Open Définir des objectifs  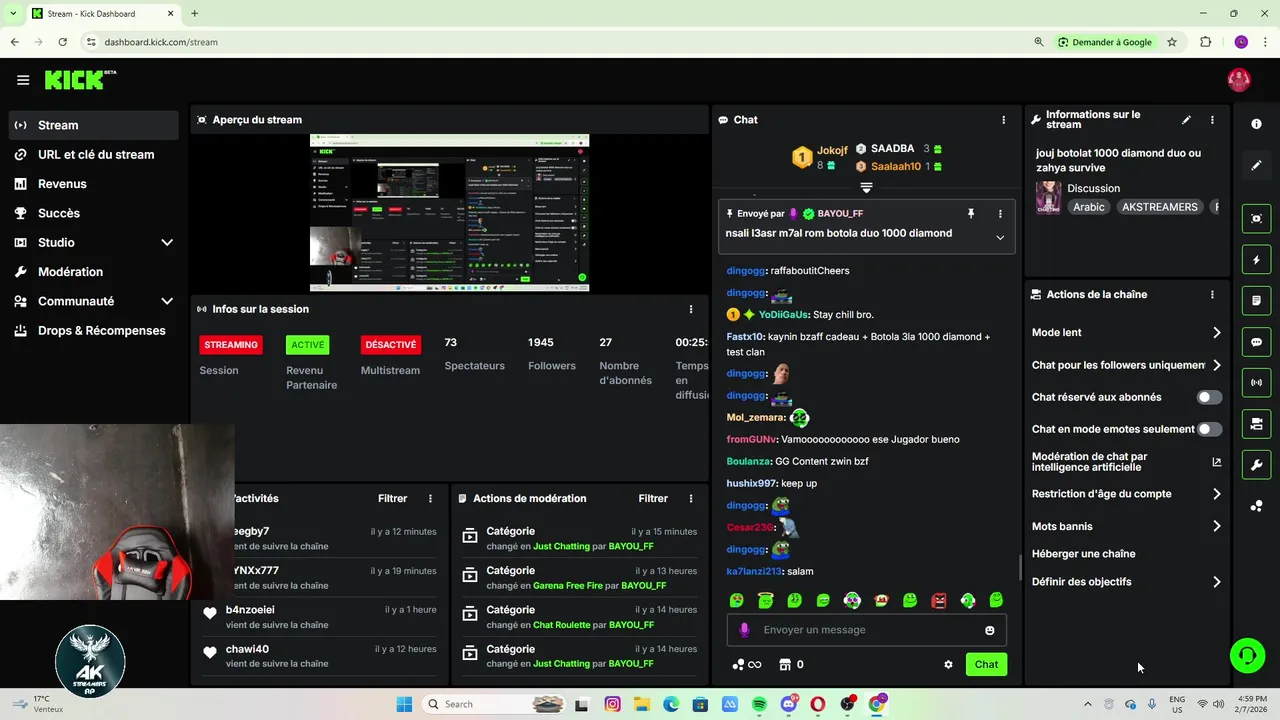[x=1127, y=582]
